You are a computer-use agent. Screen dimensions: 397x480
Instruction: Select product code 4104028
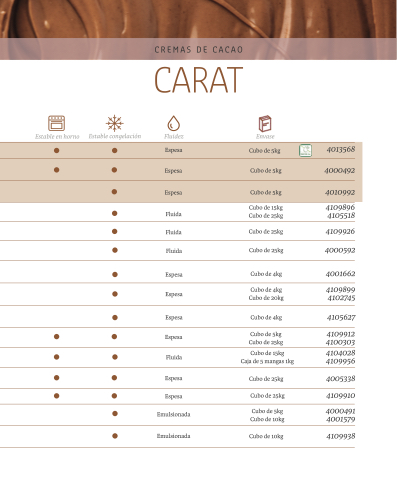[x=340, y=353]
